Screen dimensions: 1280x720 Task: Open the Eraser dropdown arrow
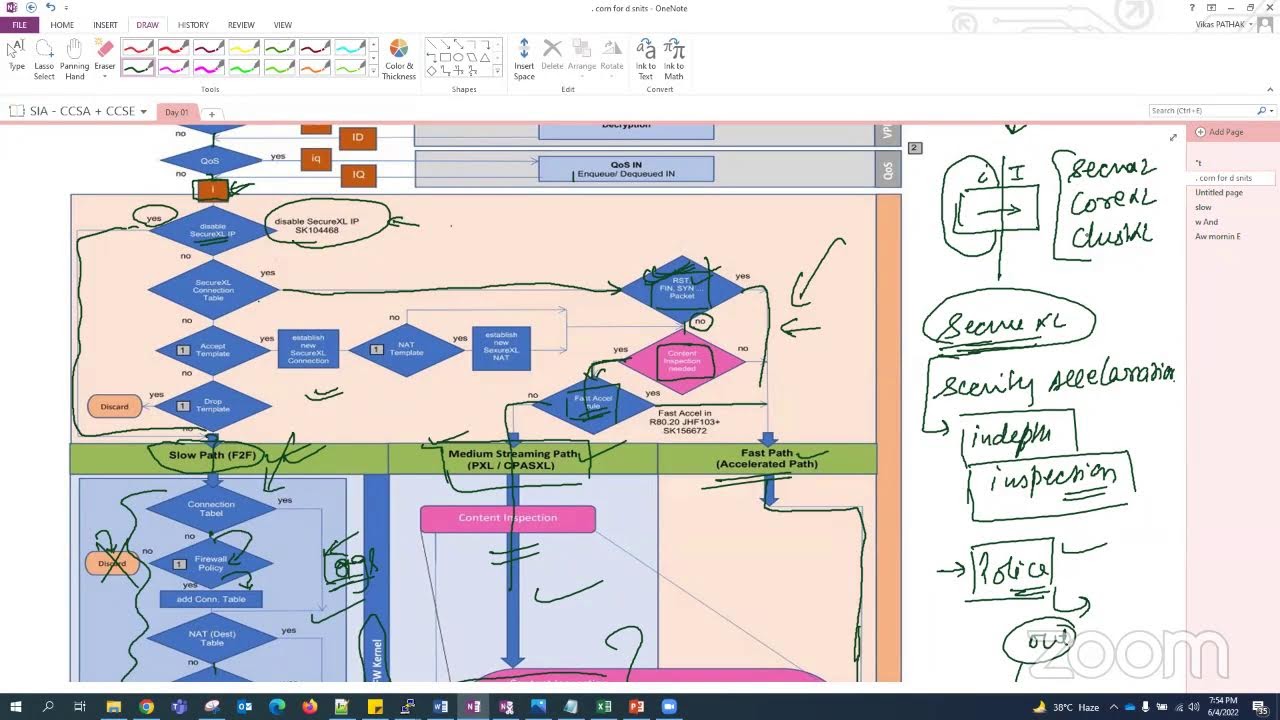104,77
